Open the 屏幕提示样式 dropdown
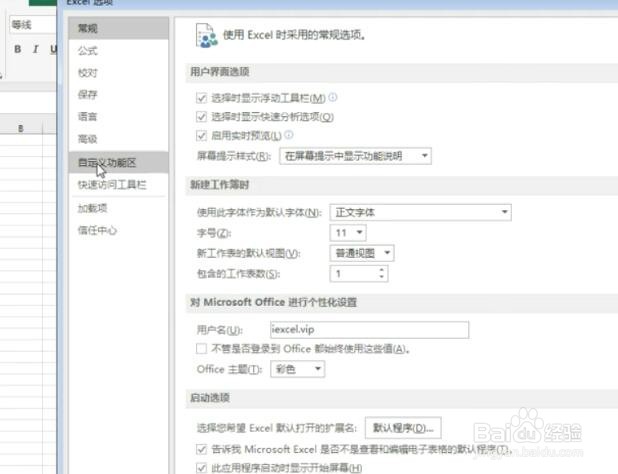The height and width of the screenshot is (474, 618). pos(355,156)
